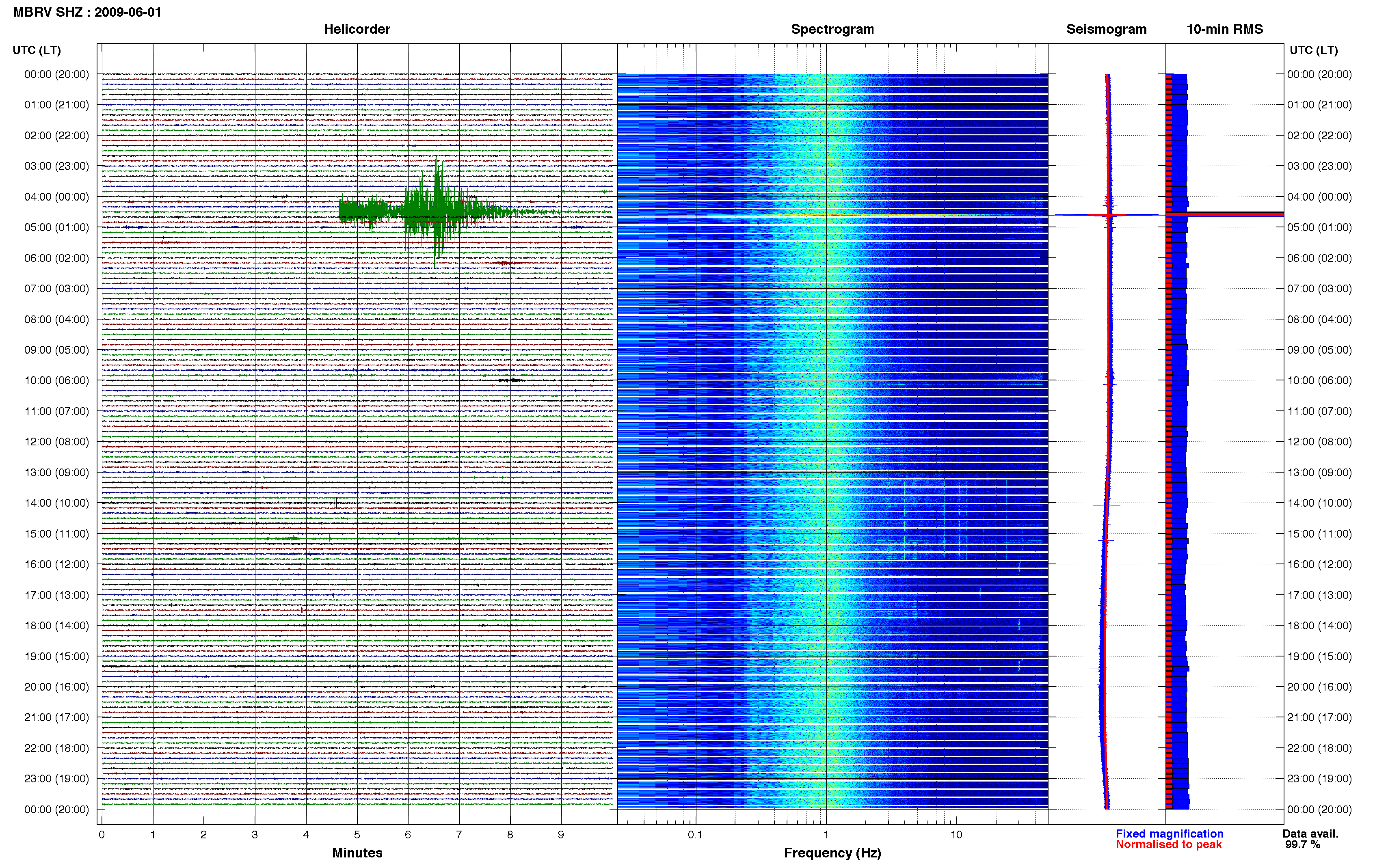Screen dimensions: 1388x868
Task: Click the 0.1 tick label on the frequency axis
Action: coord(695,835)
